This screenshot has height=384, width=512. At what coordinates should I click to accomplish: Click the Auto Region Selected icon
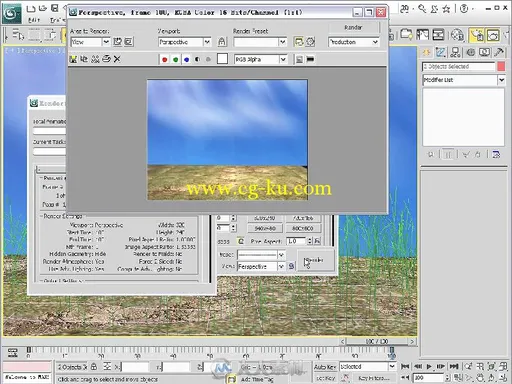tap(129, 42)
